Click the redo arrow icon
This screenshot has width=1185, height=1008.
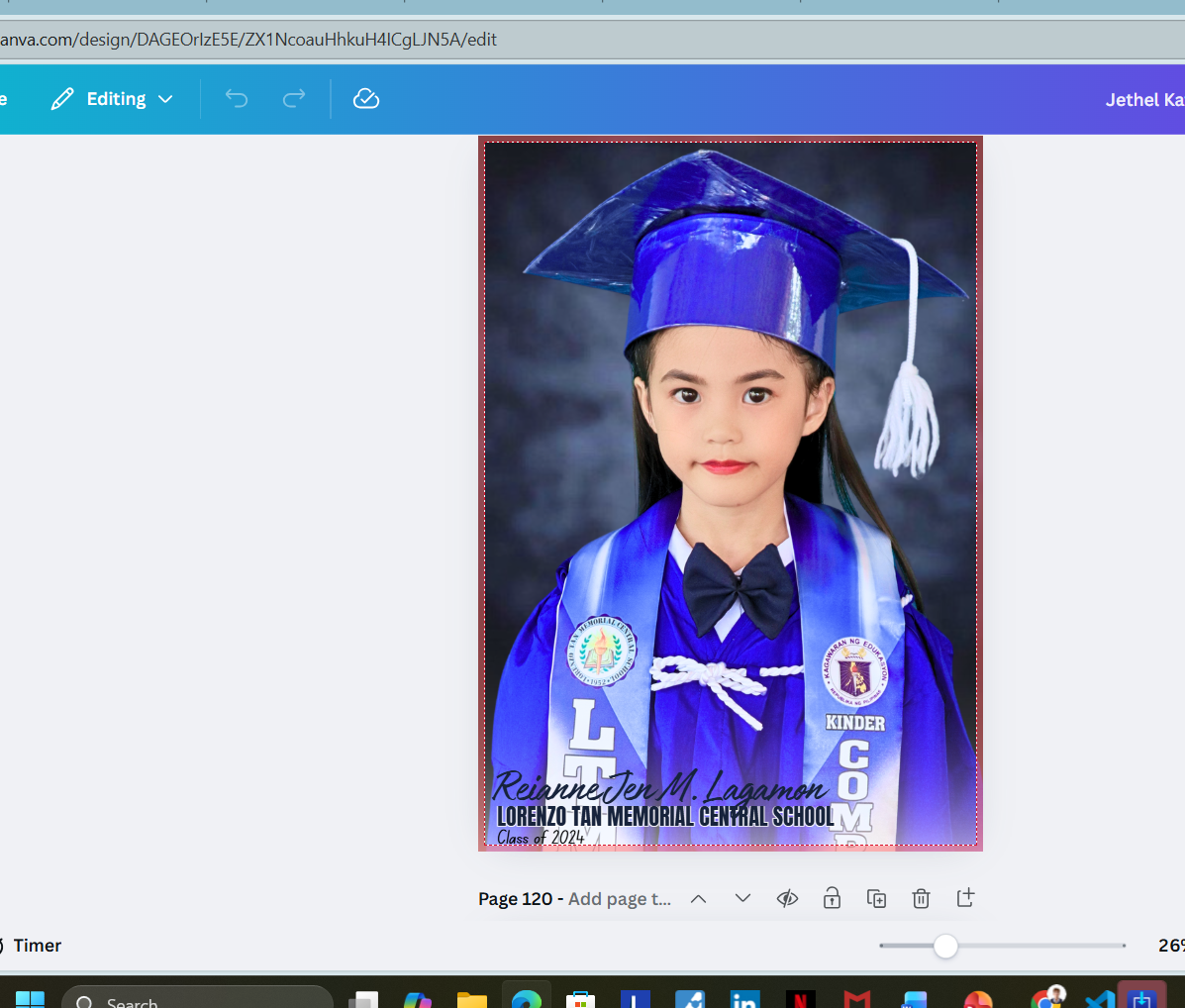294,99
